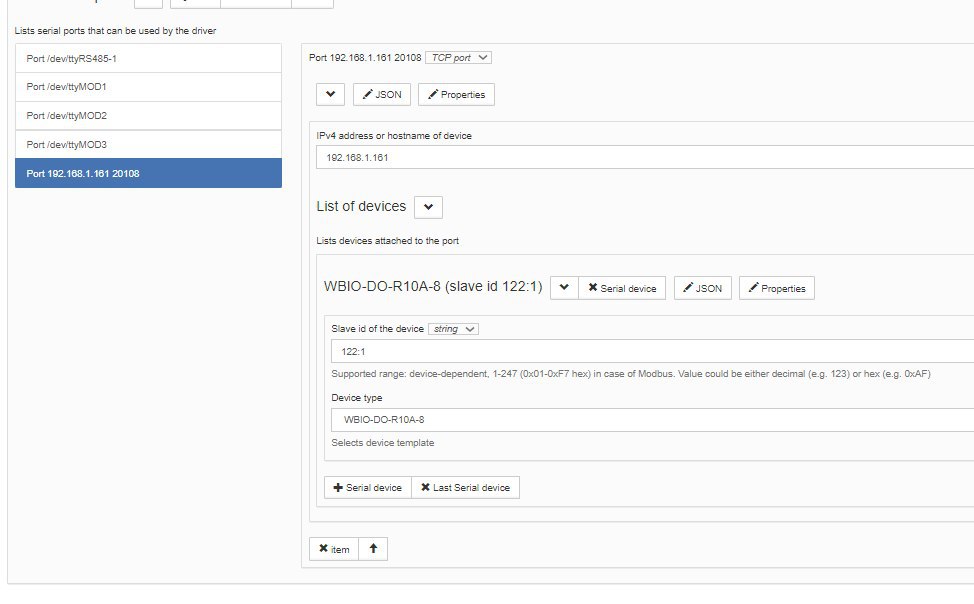Edit the IPv4 address field
The width and height of the screenshot is (974, 604).
(x=645, y=157)
